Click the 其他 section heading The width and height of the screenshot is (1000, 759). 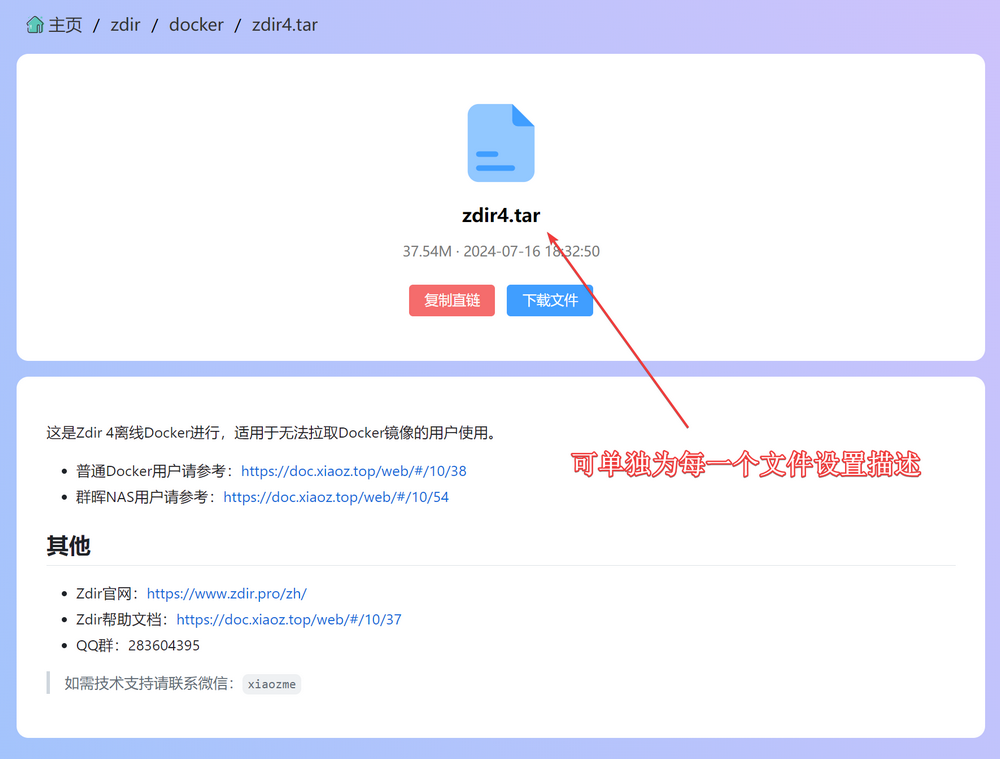click(68, 546)
